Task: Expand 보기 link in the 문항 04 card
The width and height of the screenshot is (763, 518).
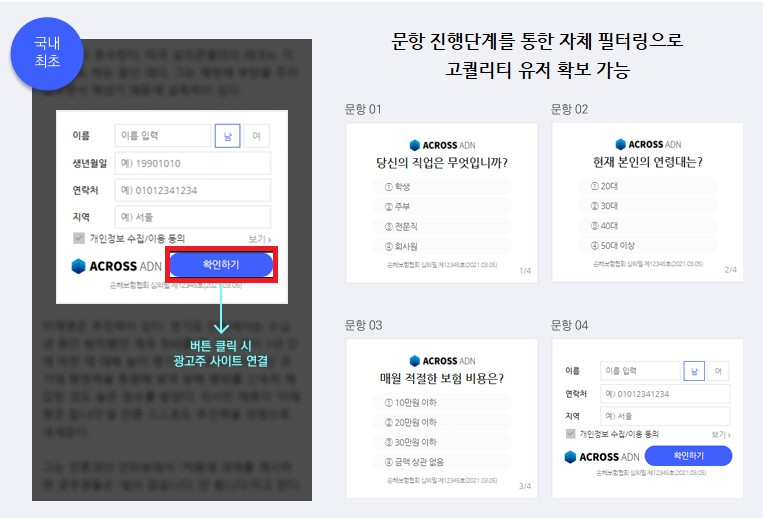Action: tap(720, 436)
